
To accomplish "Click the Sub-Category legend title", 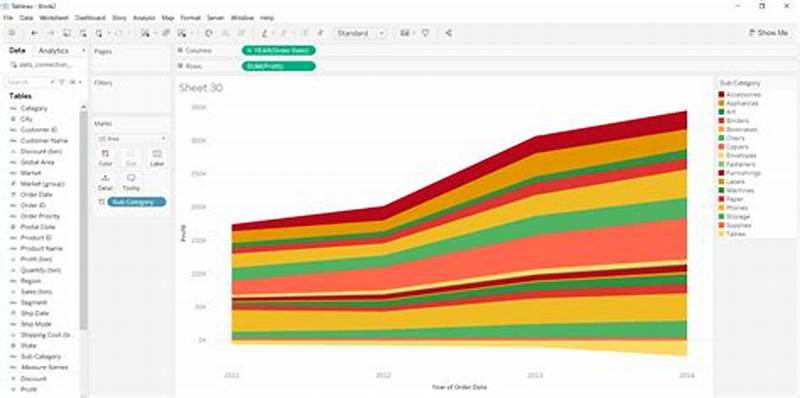I will click(x=740, y=83).
